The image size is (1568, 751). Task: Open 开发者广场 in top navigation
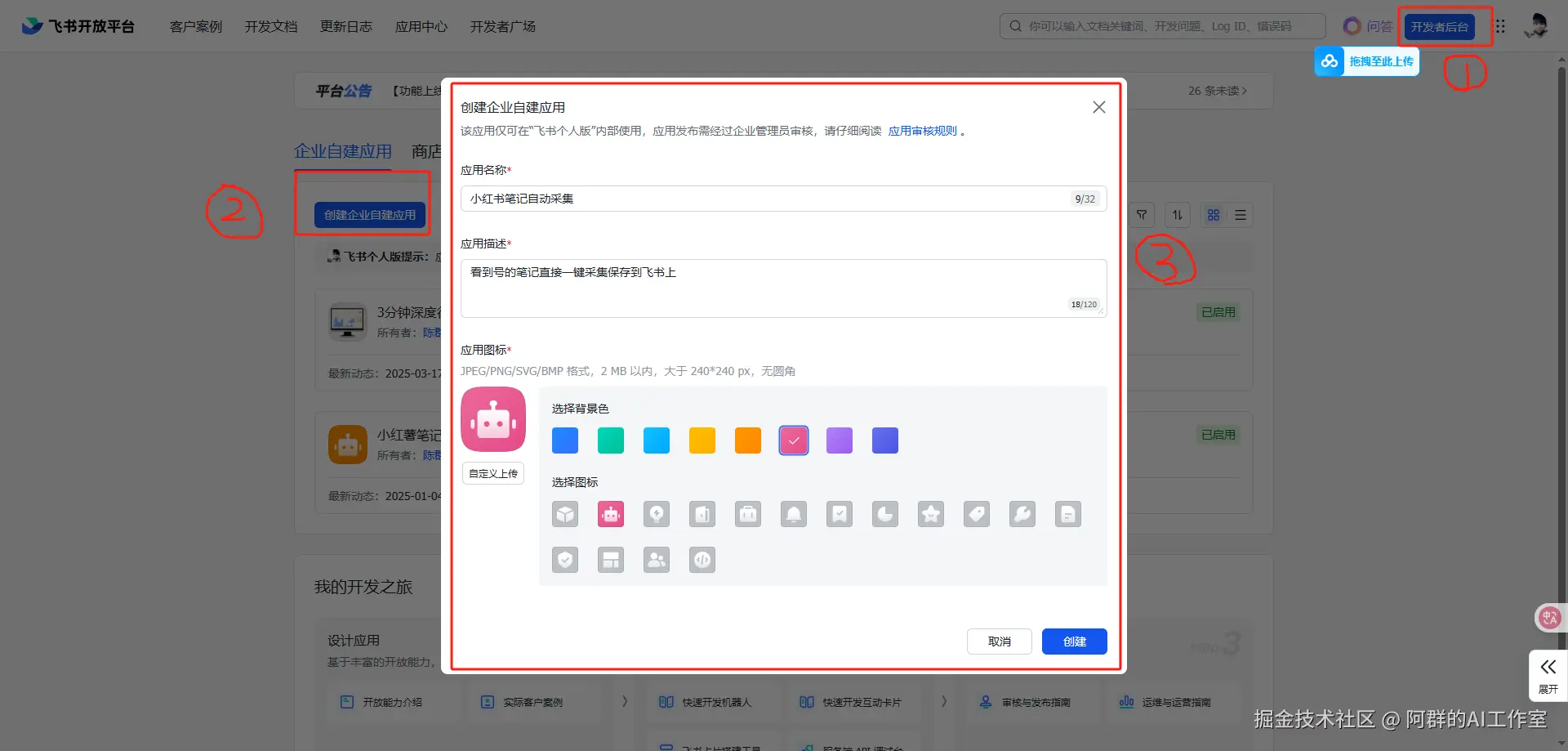503,26
